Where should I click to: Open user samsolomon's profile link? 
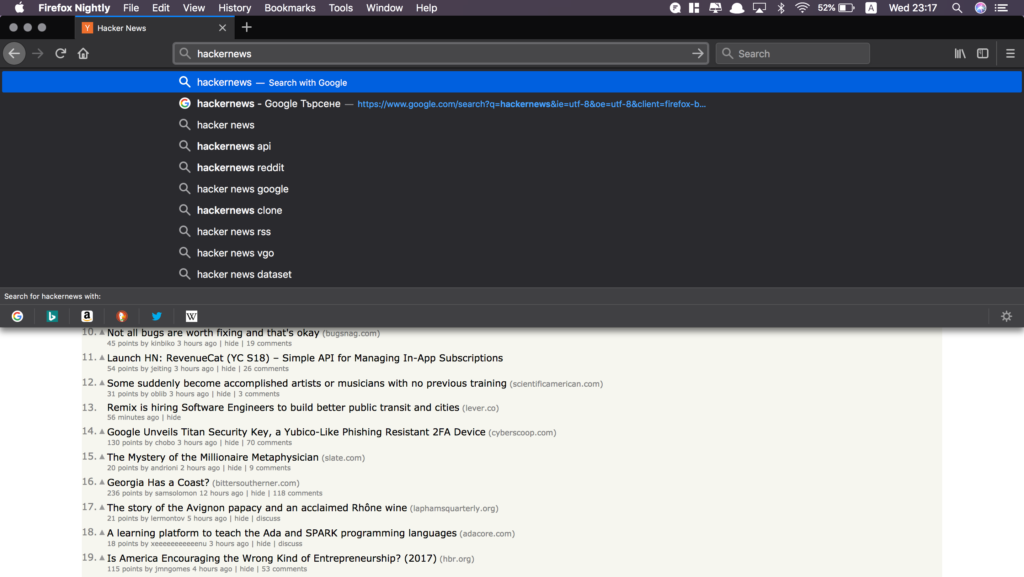coord(176,493)
